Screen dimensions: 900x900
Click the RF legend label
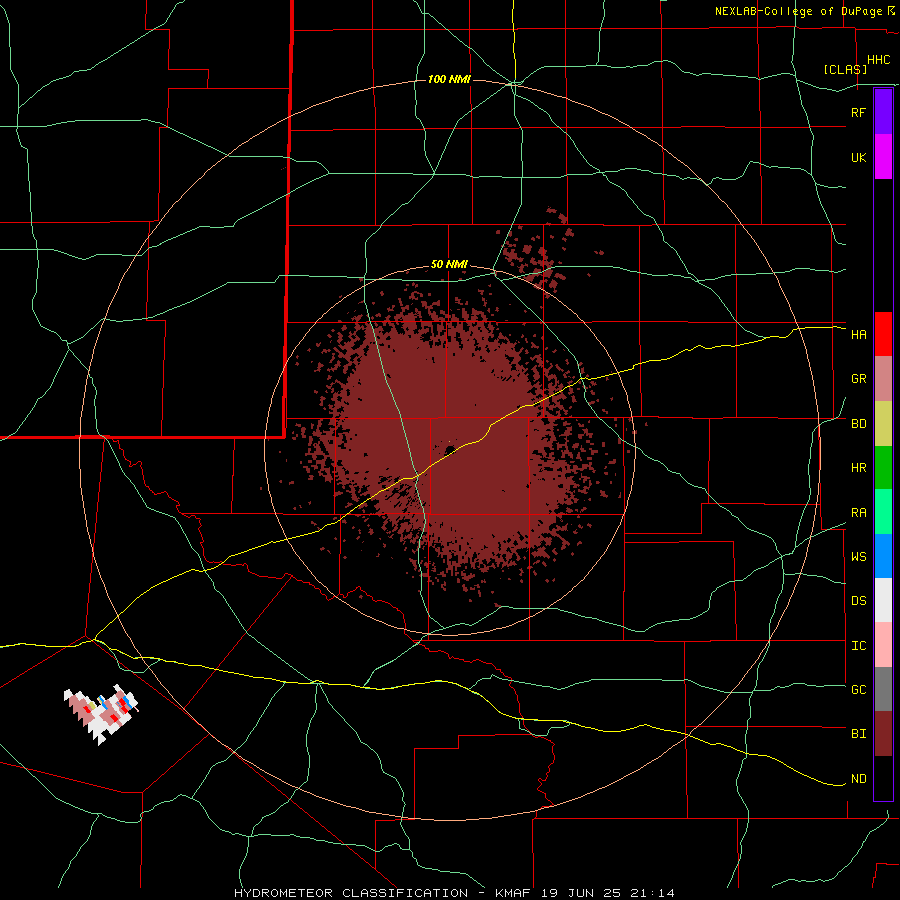pos(859,112)
